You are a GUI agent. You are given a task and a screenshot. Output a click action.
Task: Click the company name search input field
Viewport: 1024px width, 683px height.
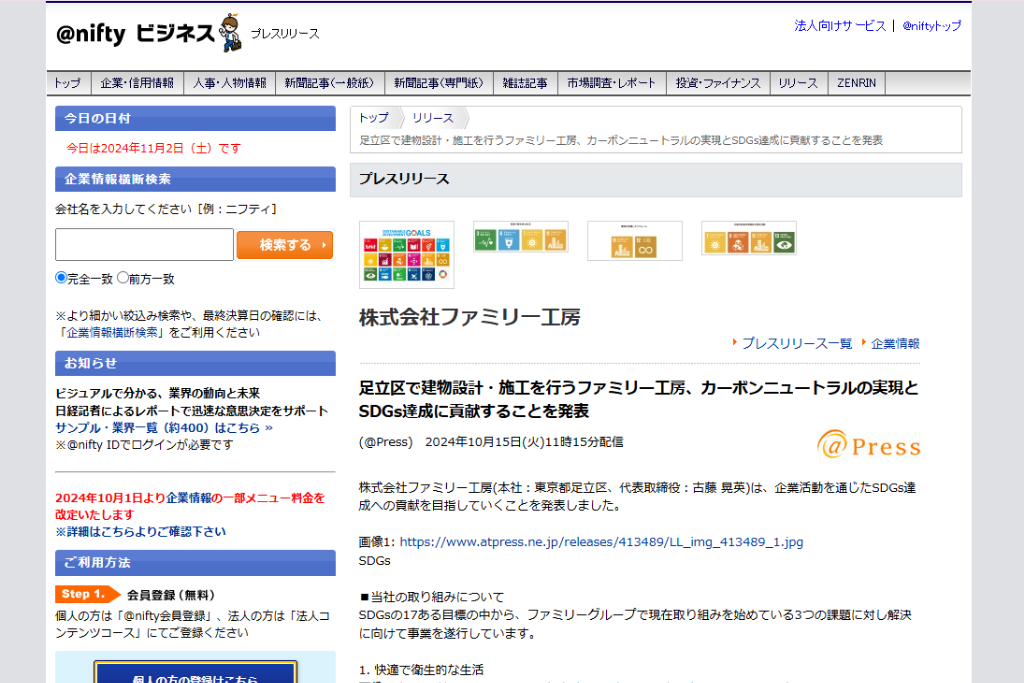point(144,245)
